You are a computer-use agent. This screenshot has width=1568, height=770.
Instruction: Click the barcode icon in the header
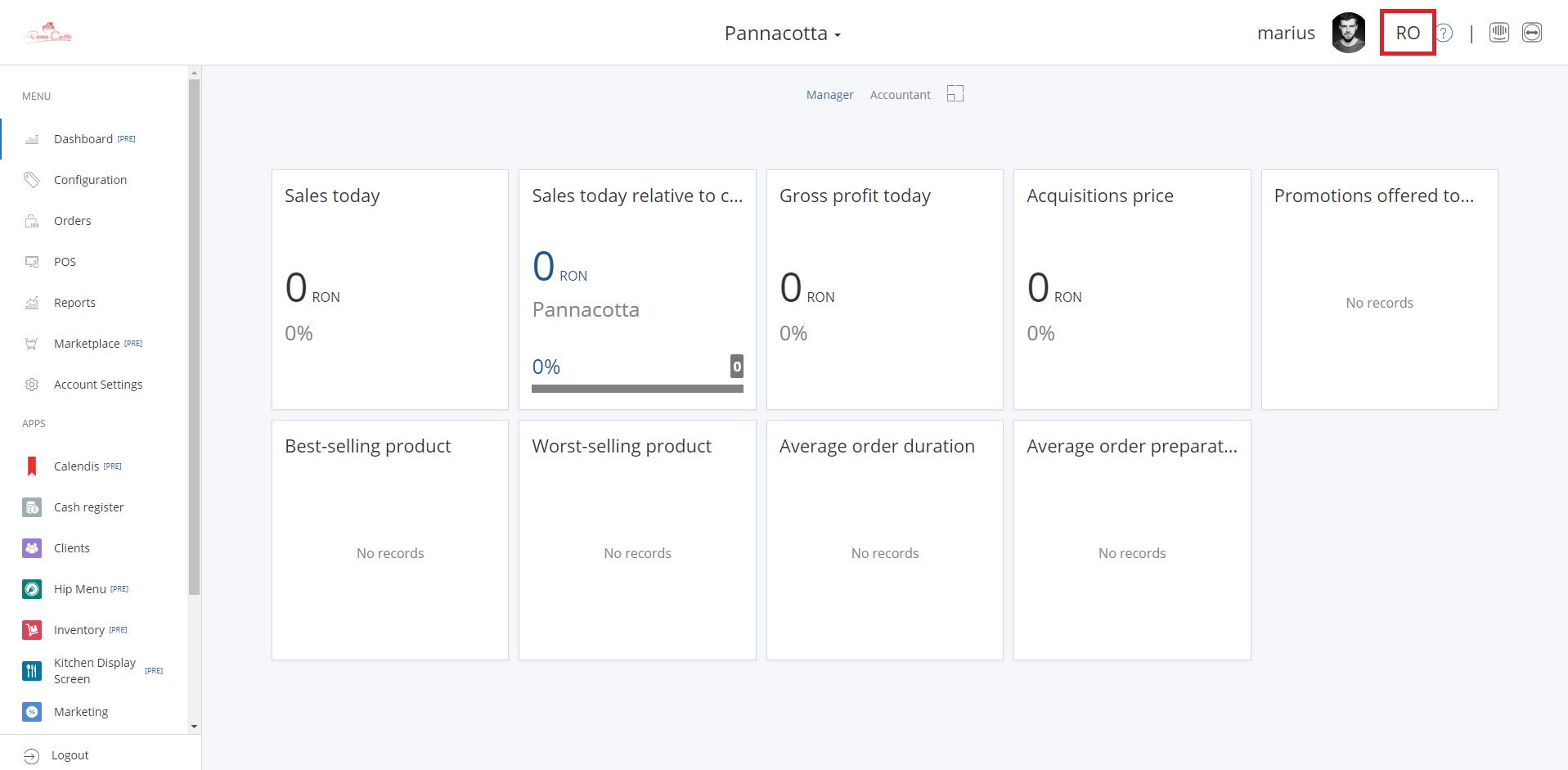pos(1499,33)
